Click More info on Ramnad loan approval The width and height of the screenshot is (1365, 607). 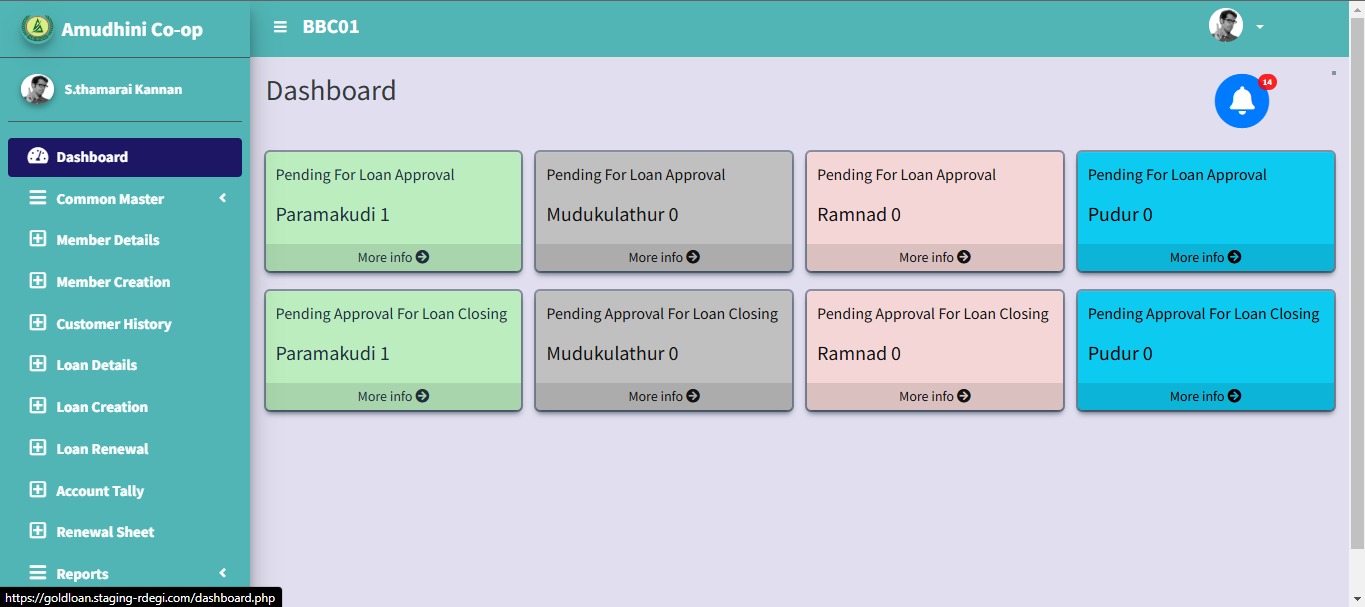coord(934,257)
